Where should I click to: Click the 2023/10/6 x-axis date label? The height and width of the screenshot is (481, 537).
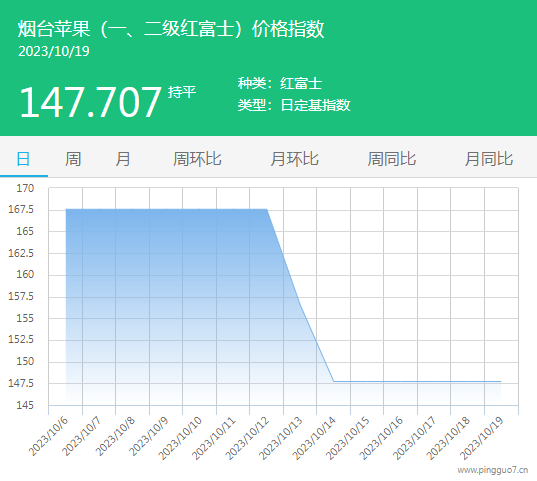(x=48, y=436)
